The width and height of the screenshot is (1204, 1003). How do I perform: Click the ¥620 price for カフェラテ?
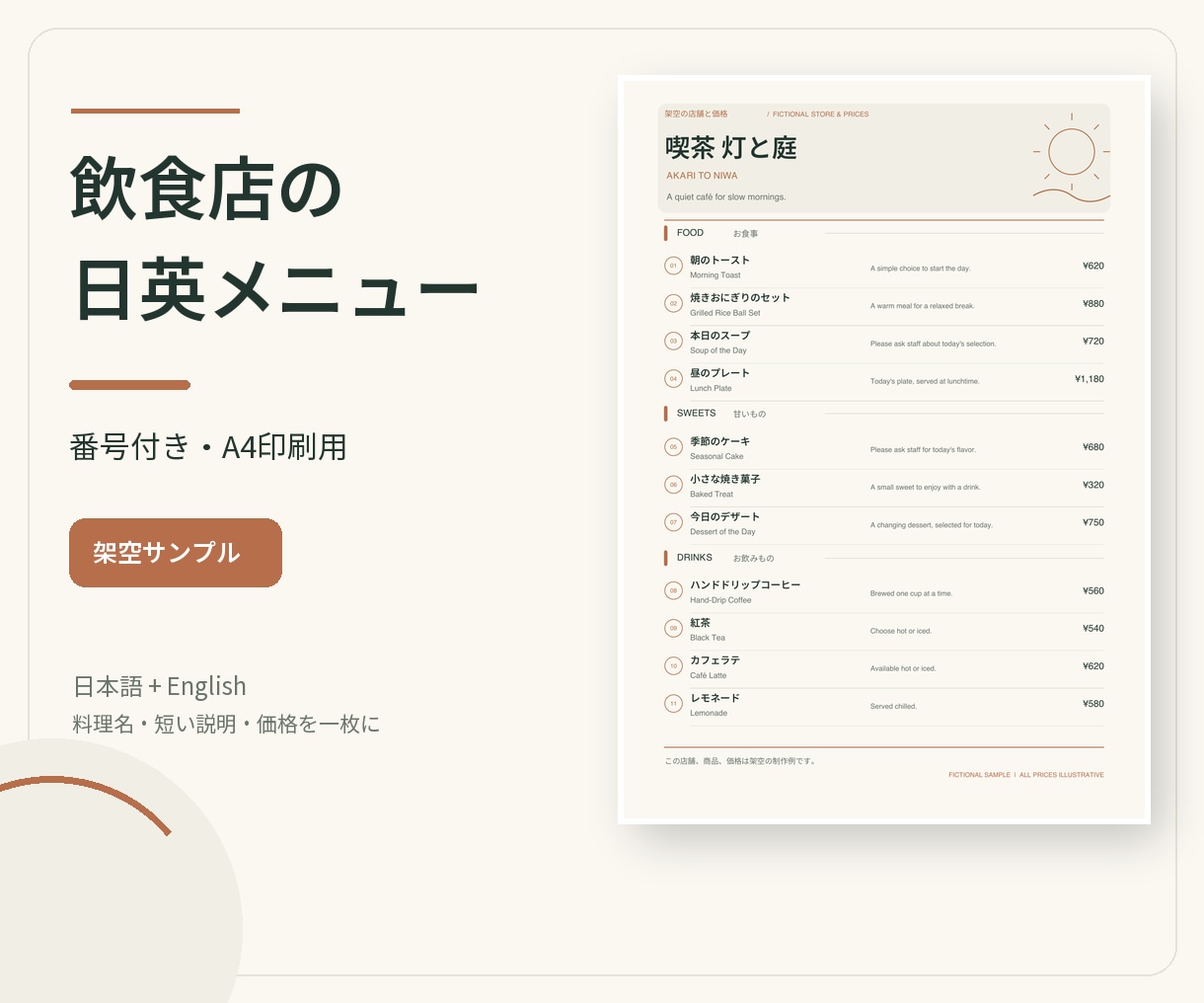point(1093,666)
